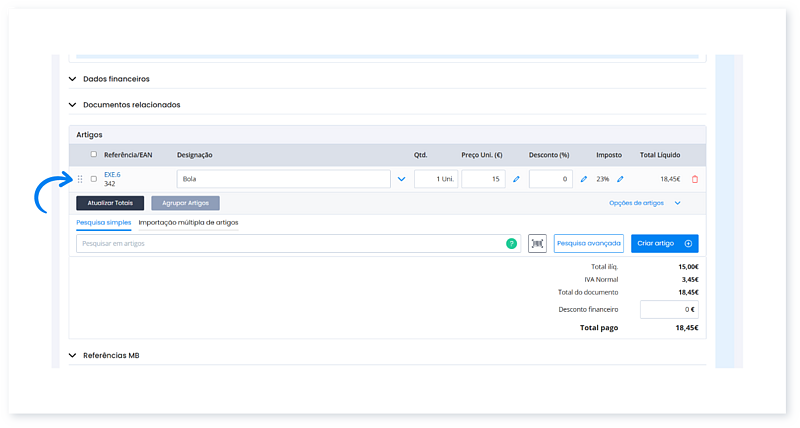This screenshot has width=800, height=428.
Task: Delete the Bola article with the trash icon
Action: (695, 179)
